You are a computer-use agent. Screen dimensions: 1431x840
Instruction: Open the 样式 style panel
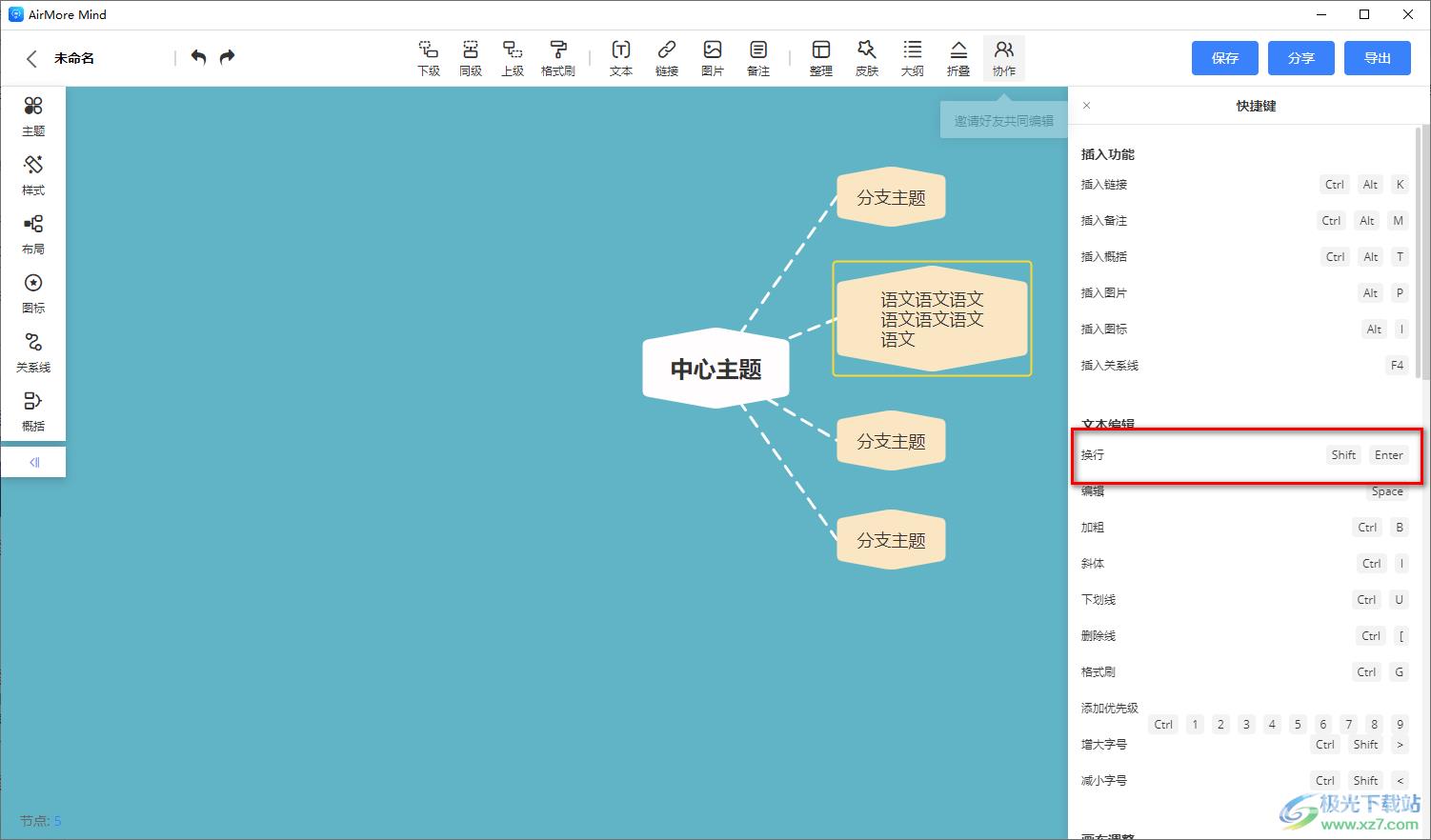pos(33,175)
